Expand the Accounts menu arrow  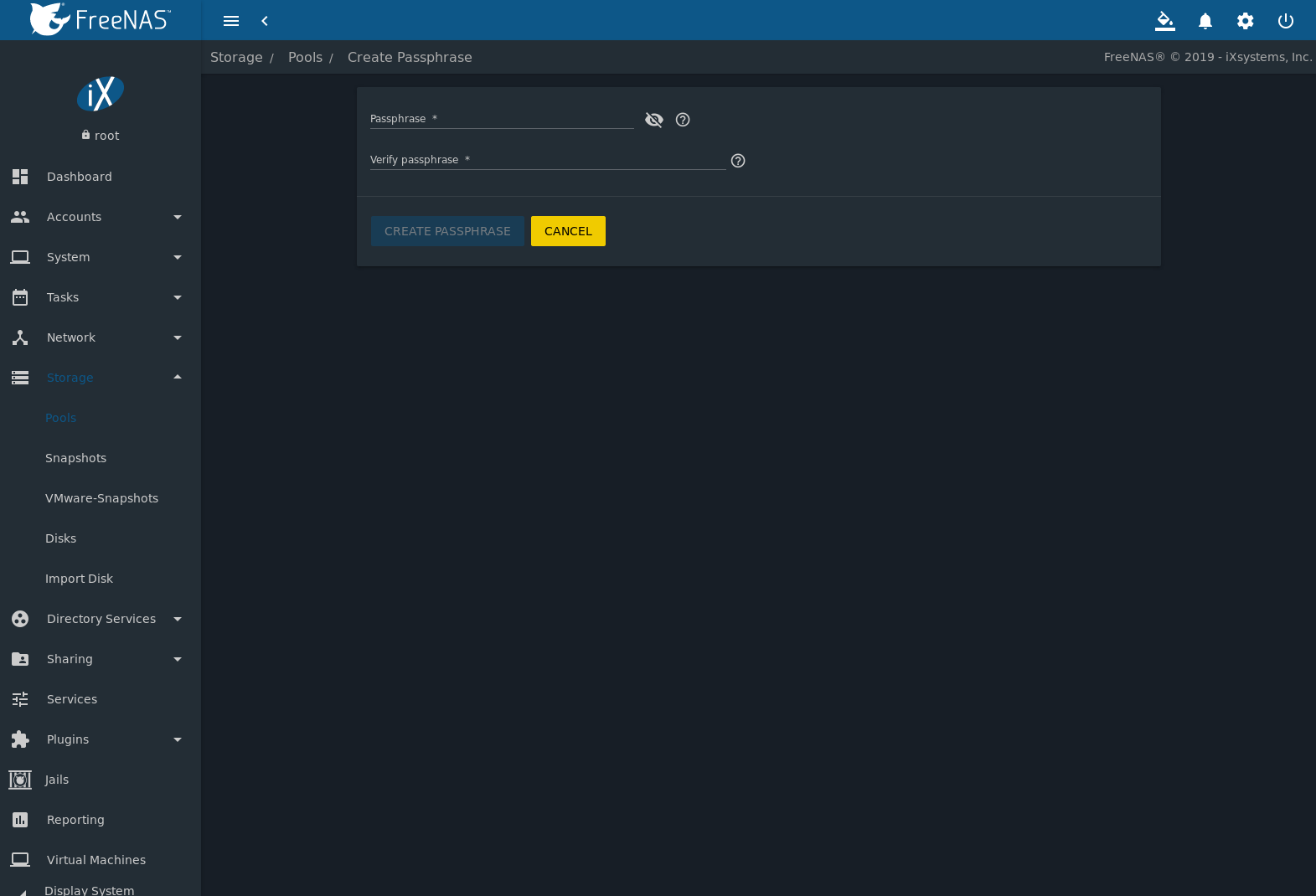(178, 217)
